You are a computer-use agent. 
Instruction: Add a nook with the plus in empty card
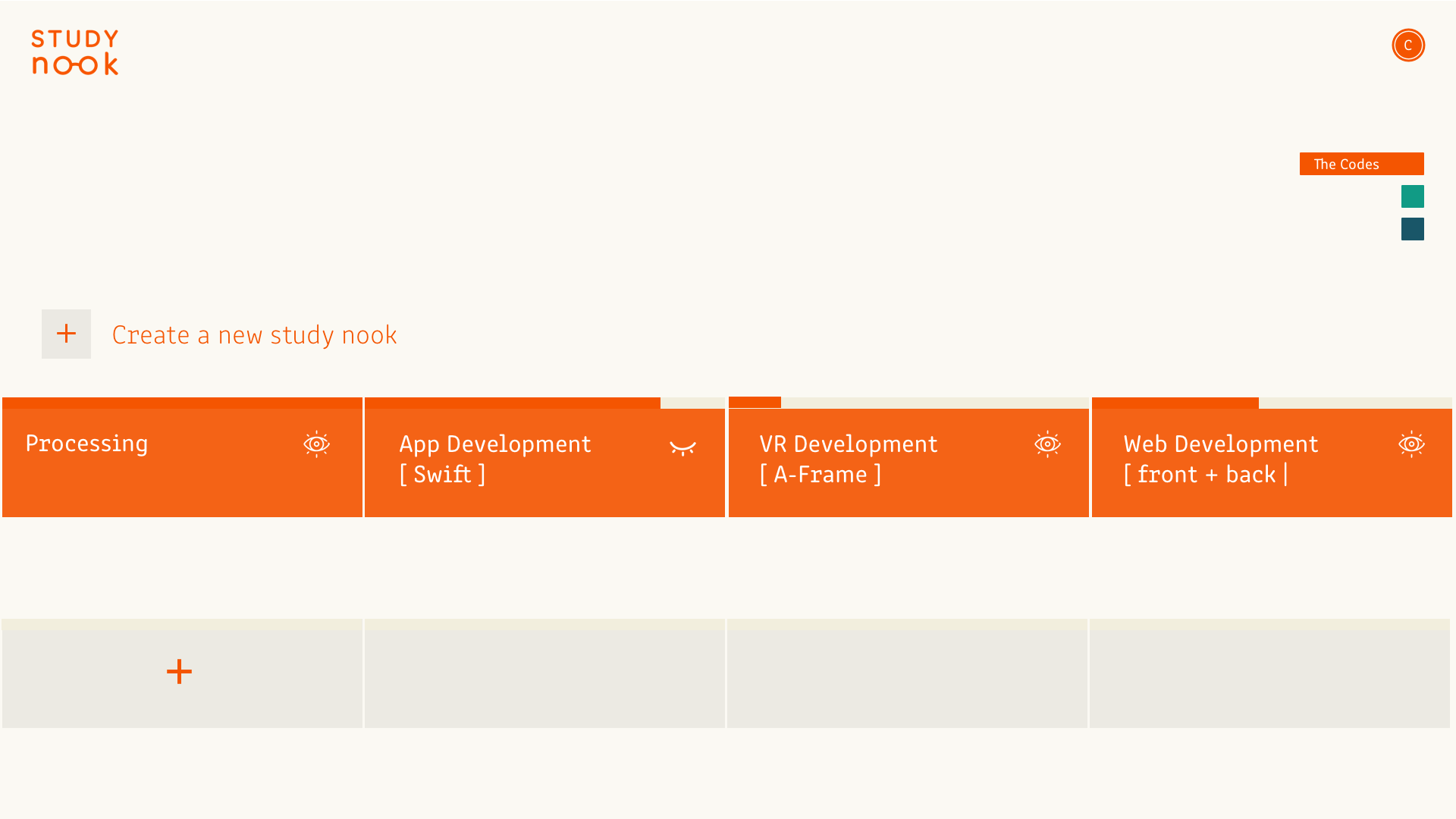(179, 672)
